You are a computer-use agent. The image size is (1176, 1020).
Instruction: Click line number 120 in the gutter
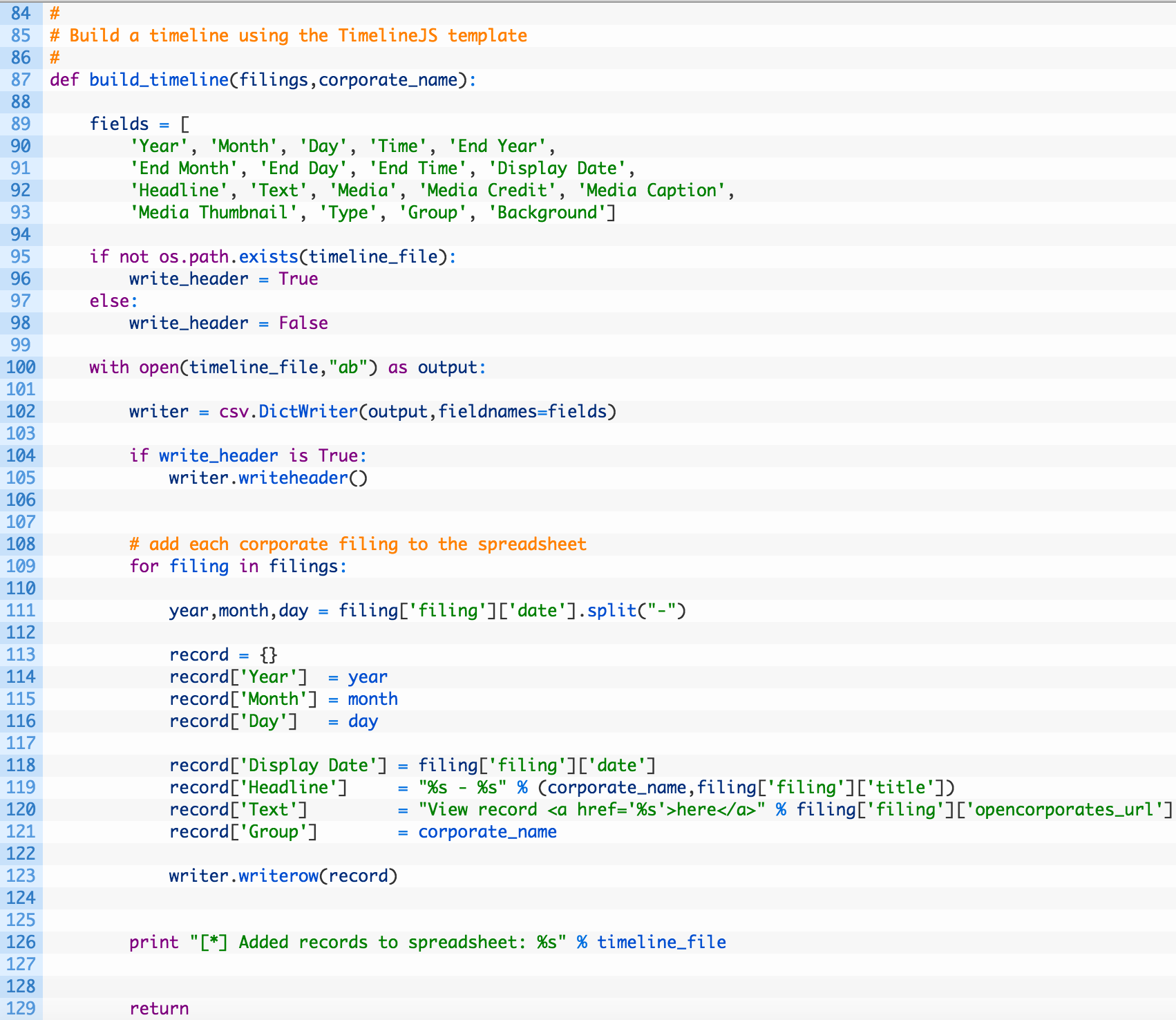pyautogui.click(x=21, y=810)
